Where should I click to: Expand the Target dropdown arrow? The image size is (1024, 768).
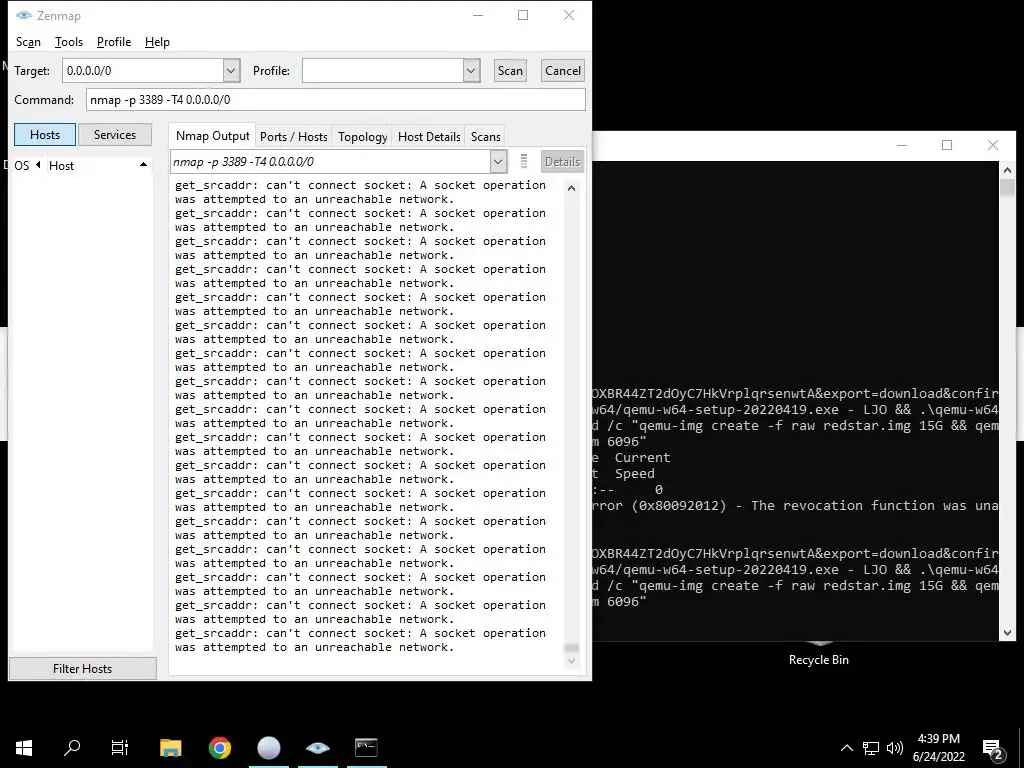pyautogui.click(x=231, y=71)
